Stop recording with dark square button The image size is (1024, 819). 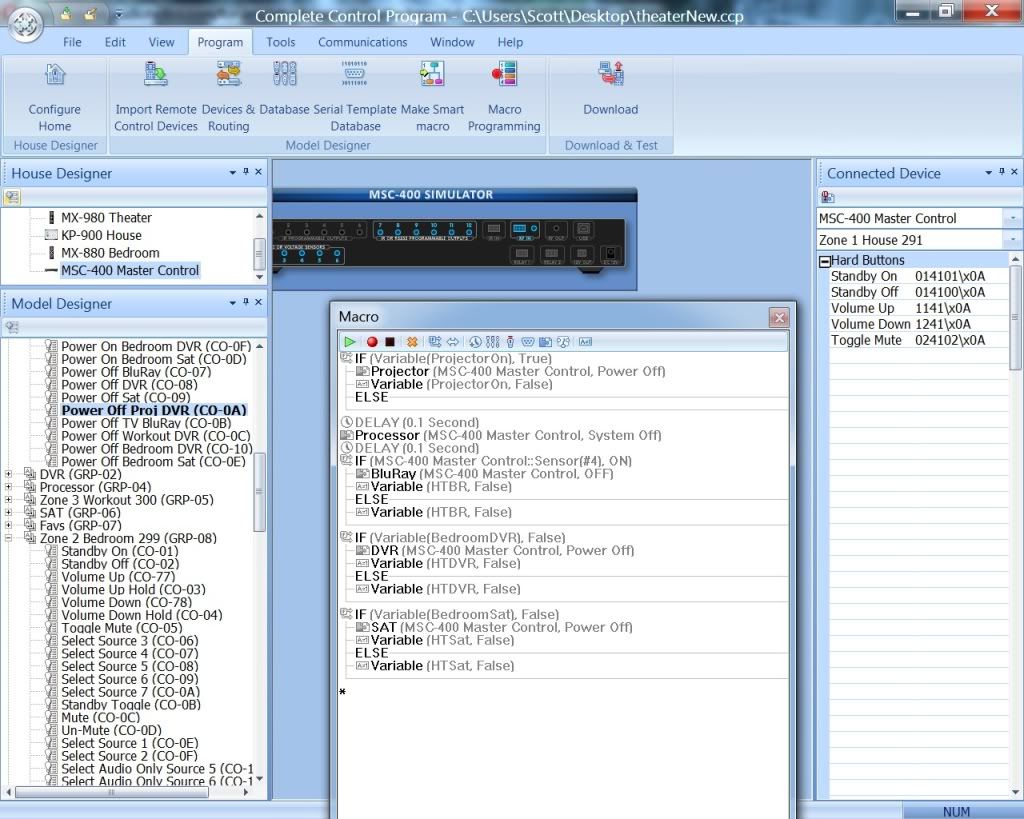[x=390, y=342]
